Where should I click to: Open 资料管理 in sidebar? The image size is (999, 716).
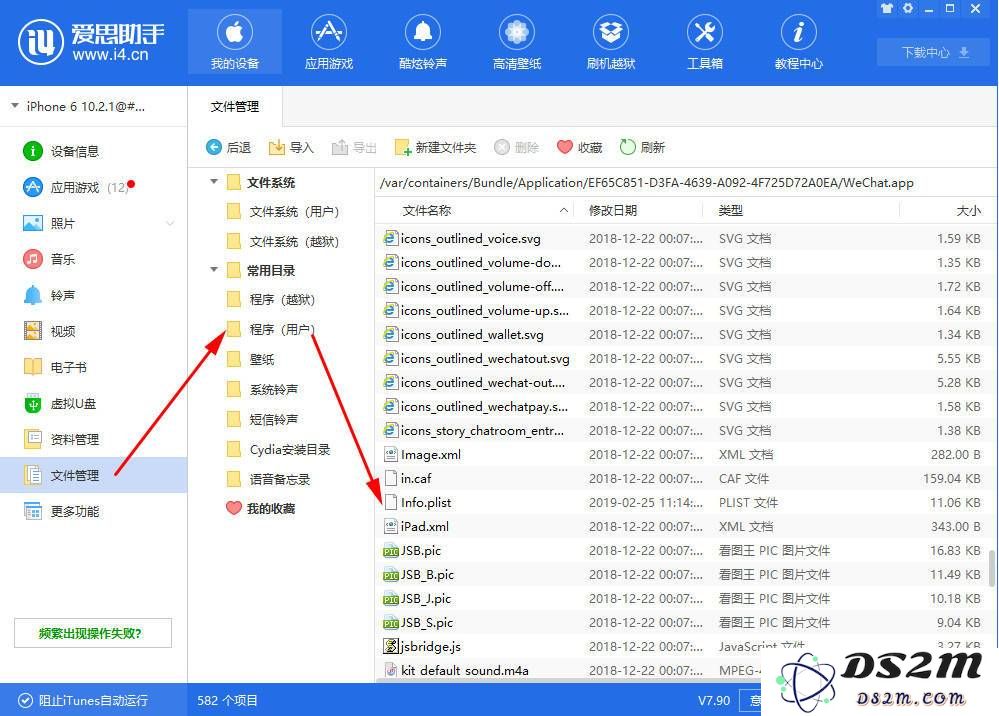pos(61,439)
